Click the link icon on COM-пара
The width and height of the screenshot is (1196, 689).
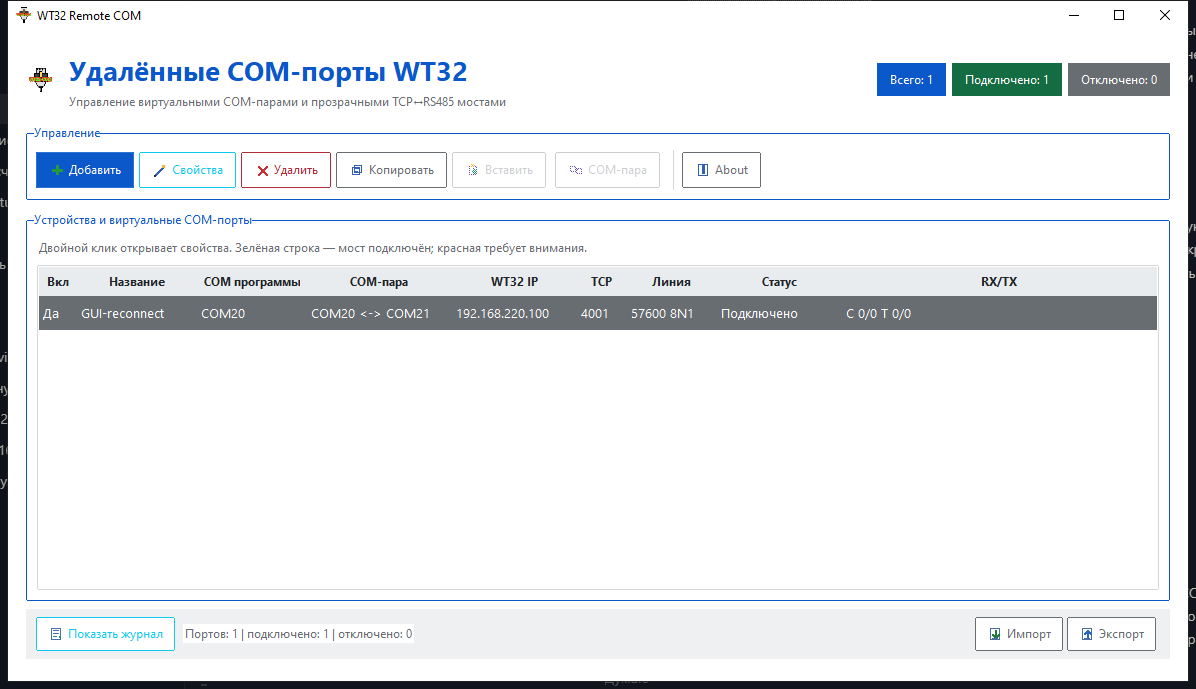[576, 170]
